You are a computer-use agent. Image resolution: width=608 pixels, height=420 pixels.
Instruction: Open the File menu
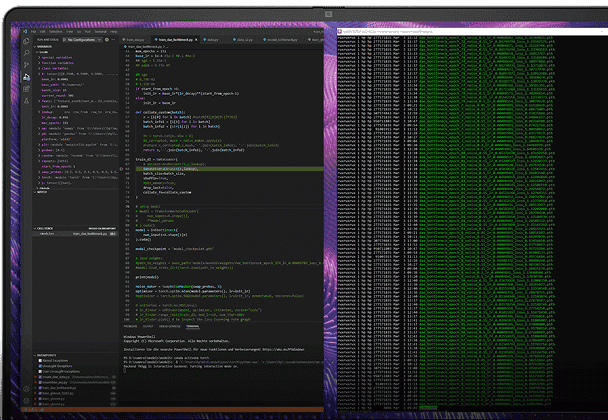[x=34, y=31]
